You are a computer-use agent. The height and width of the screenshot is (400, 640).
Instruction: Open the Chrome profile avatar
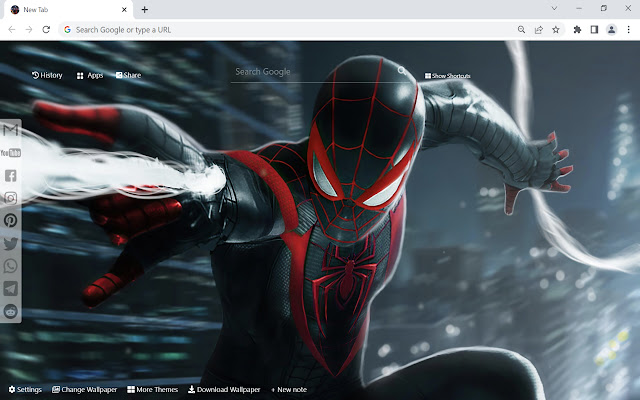click(611, 29)
